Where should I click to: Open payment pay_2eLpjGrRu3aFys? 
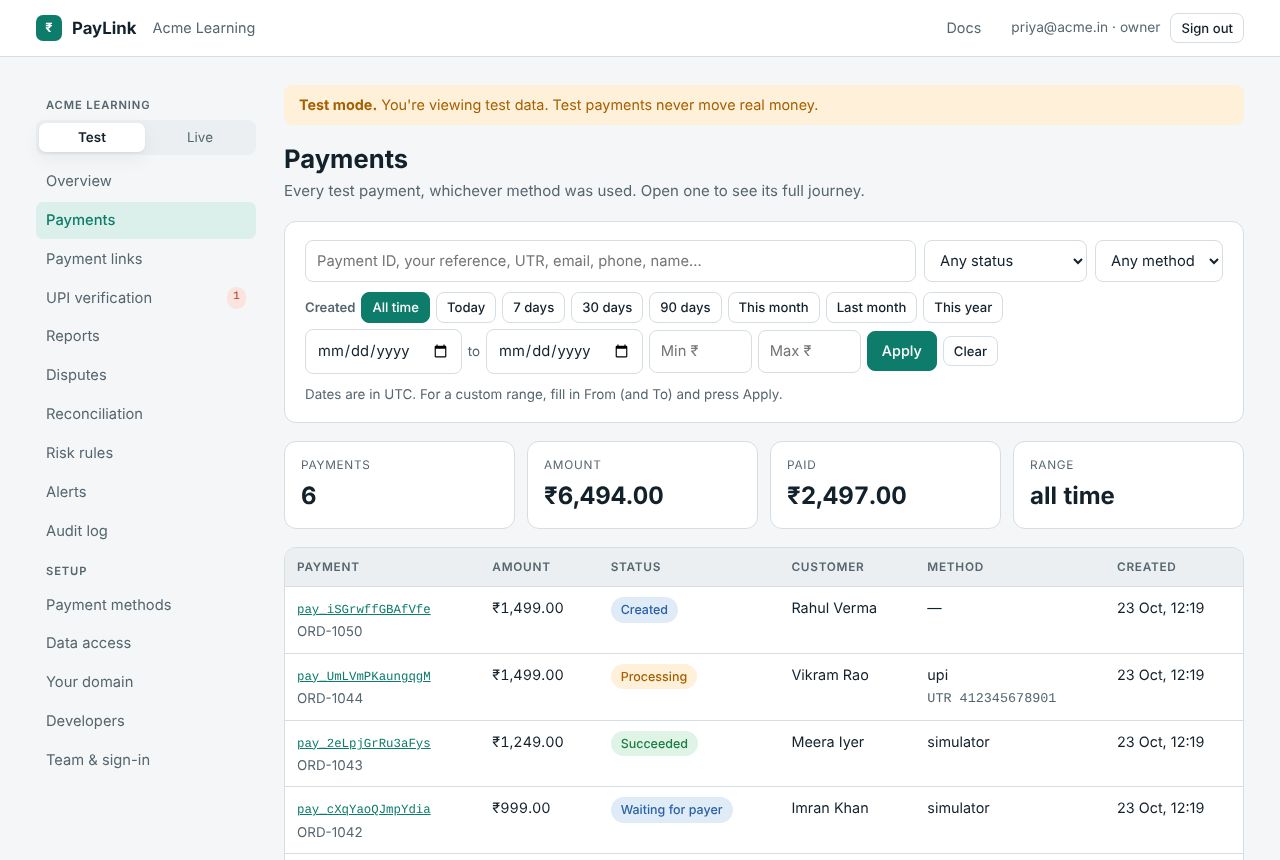364,743
